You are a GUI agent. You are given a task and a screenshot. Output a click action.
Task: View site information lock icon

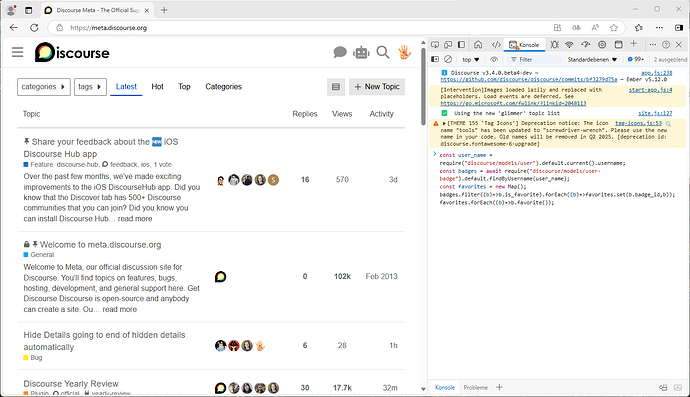click(60, 28)
